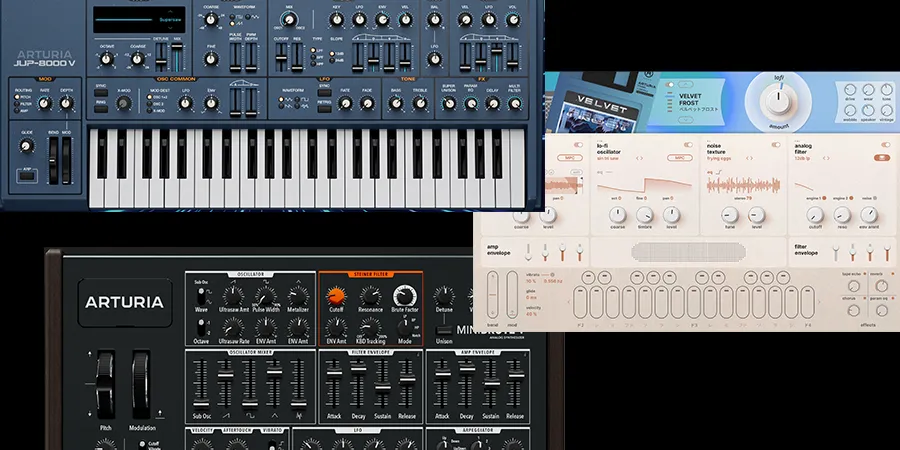
Task: Click the reverb effect knob in lo-fi synth
Action: [x=882, y=286]
